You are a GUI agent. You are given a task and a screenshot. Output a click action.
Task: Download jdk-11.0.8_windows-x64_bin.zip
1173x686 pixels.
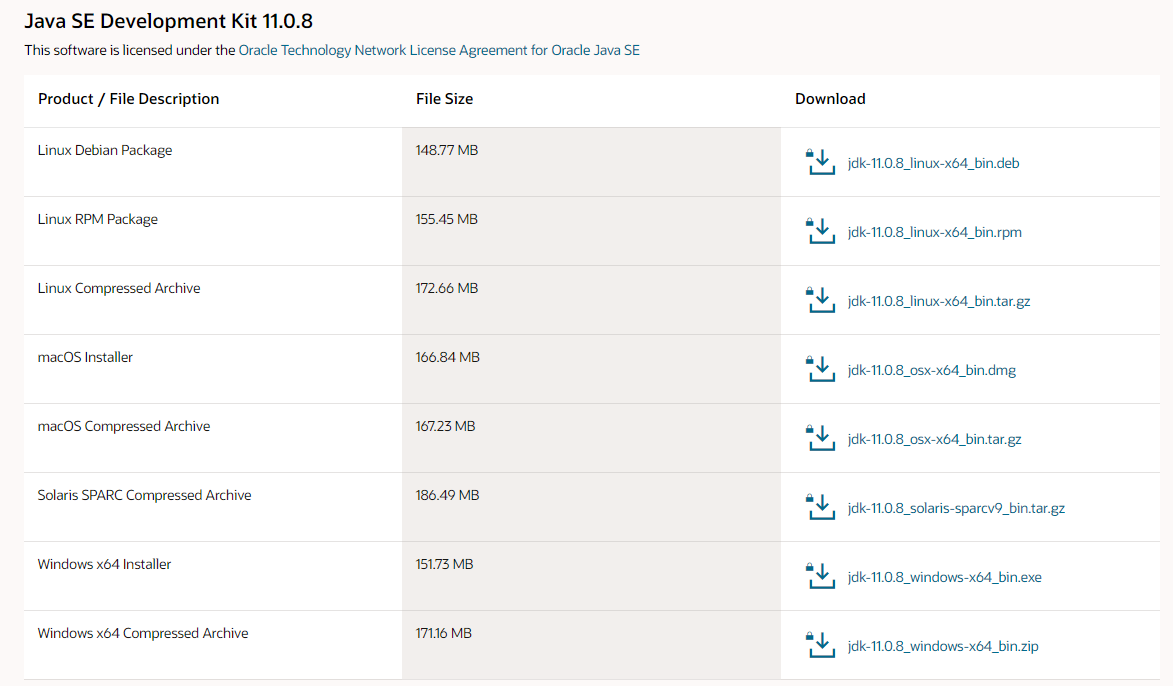click(943, 646)
